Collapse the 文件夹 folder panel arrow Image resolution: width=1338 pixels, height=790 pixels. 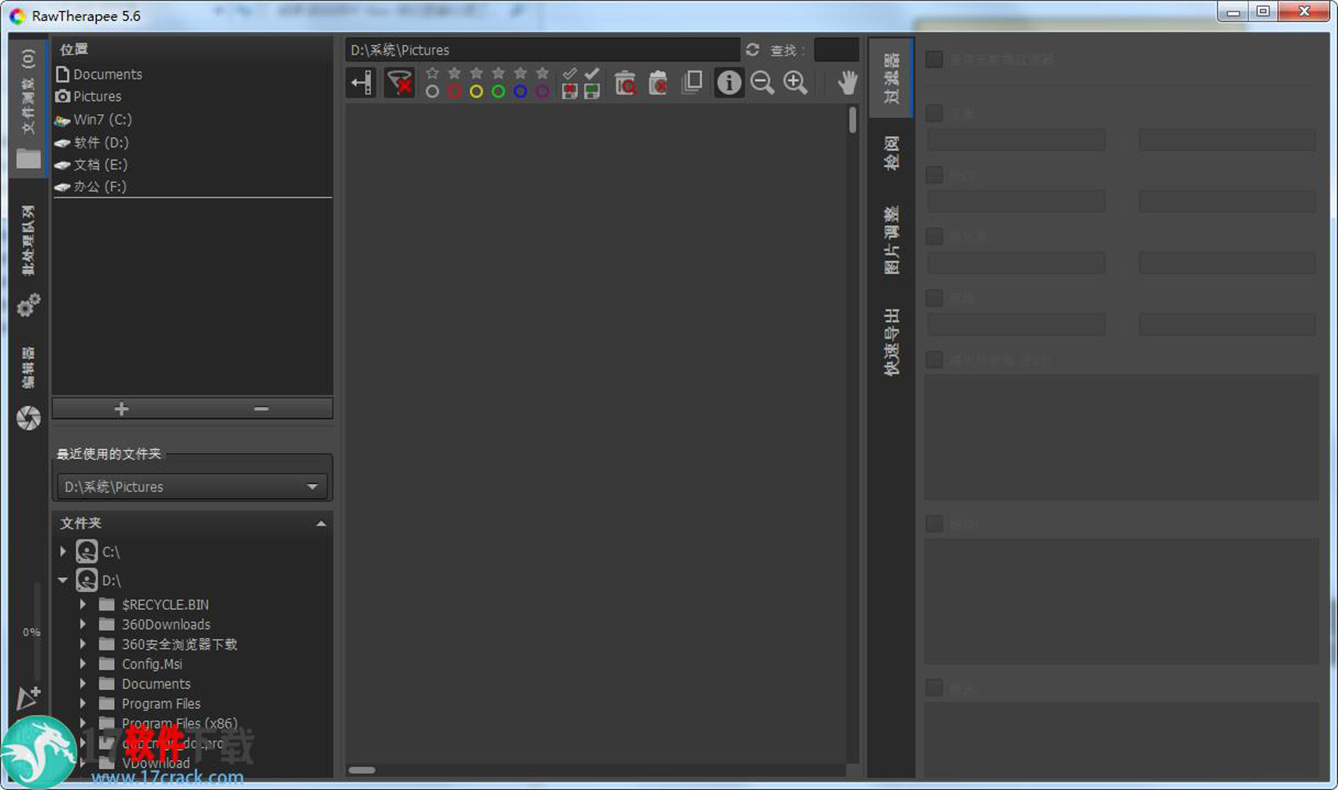coord(321,524)
